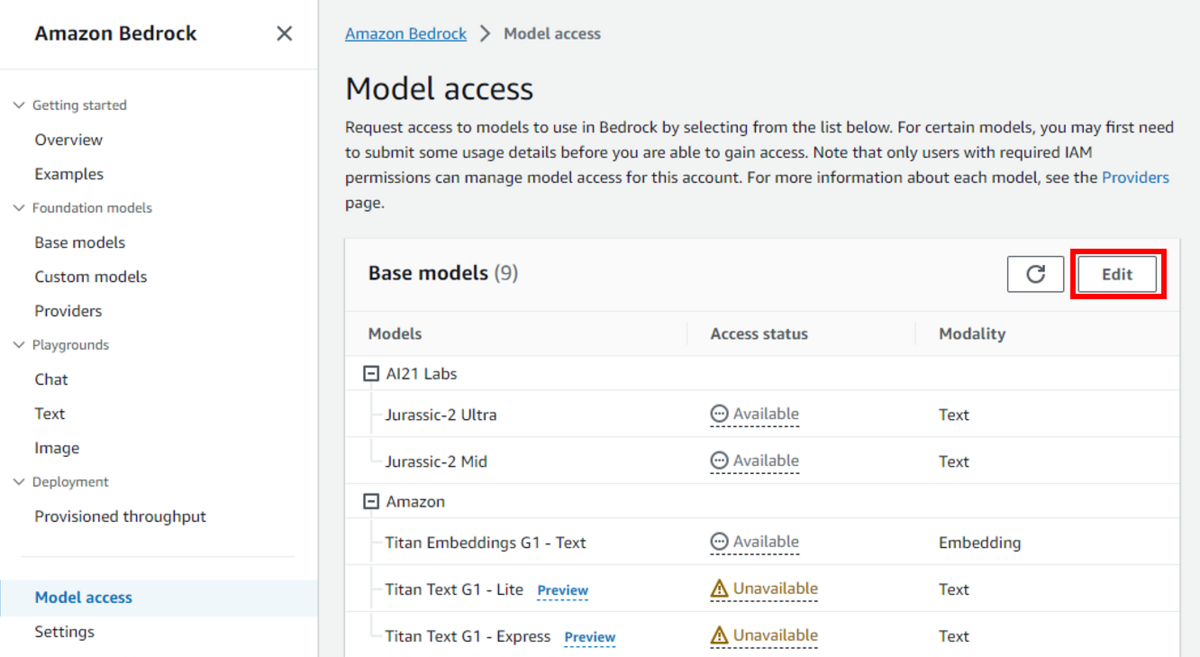
Task: Collapse the Playgrounds section
Action: pyautogui.click(x=21, y=344)
